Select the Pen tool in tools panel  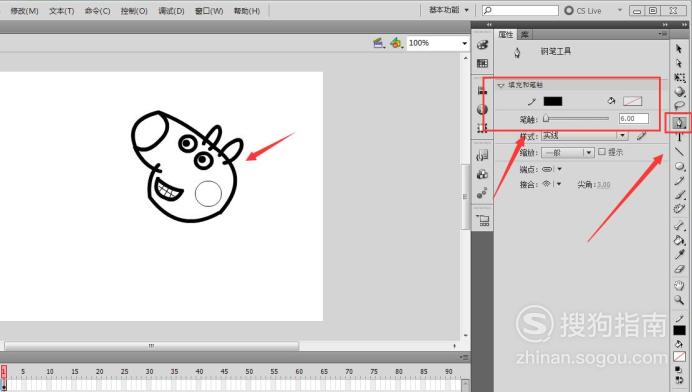pos(679,122)
